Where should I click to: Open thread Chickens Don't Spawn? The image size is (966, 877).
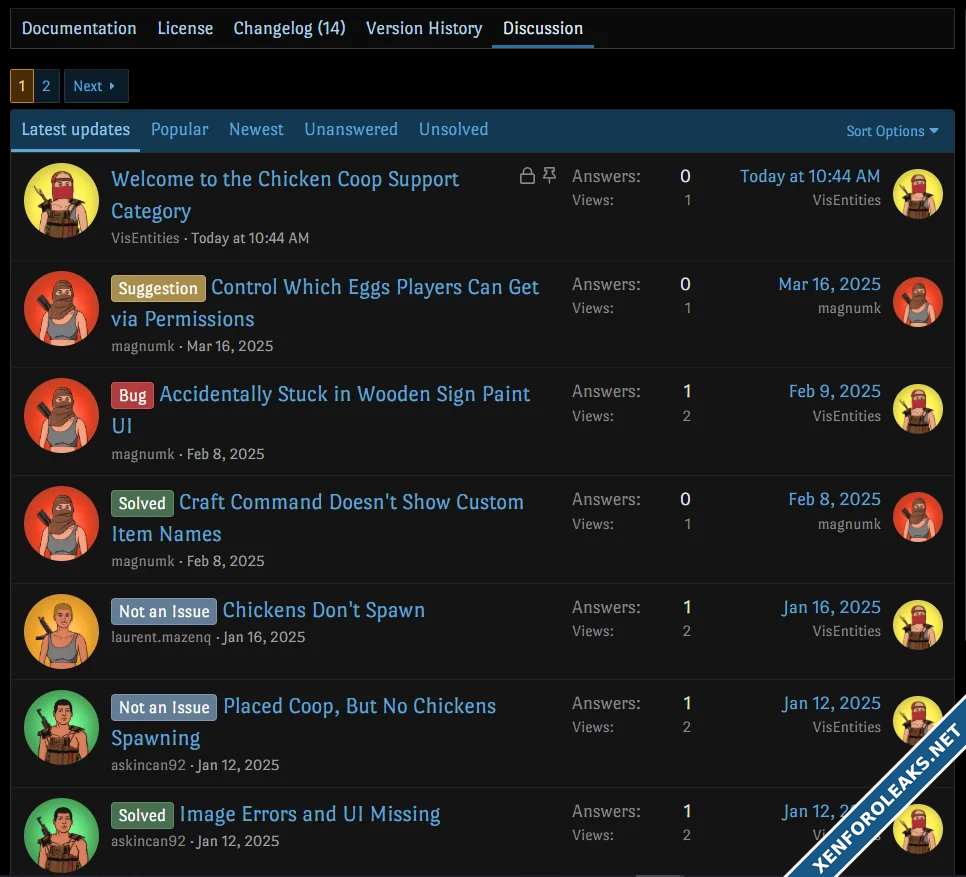click(323, 610)
